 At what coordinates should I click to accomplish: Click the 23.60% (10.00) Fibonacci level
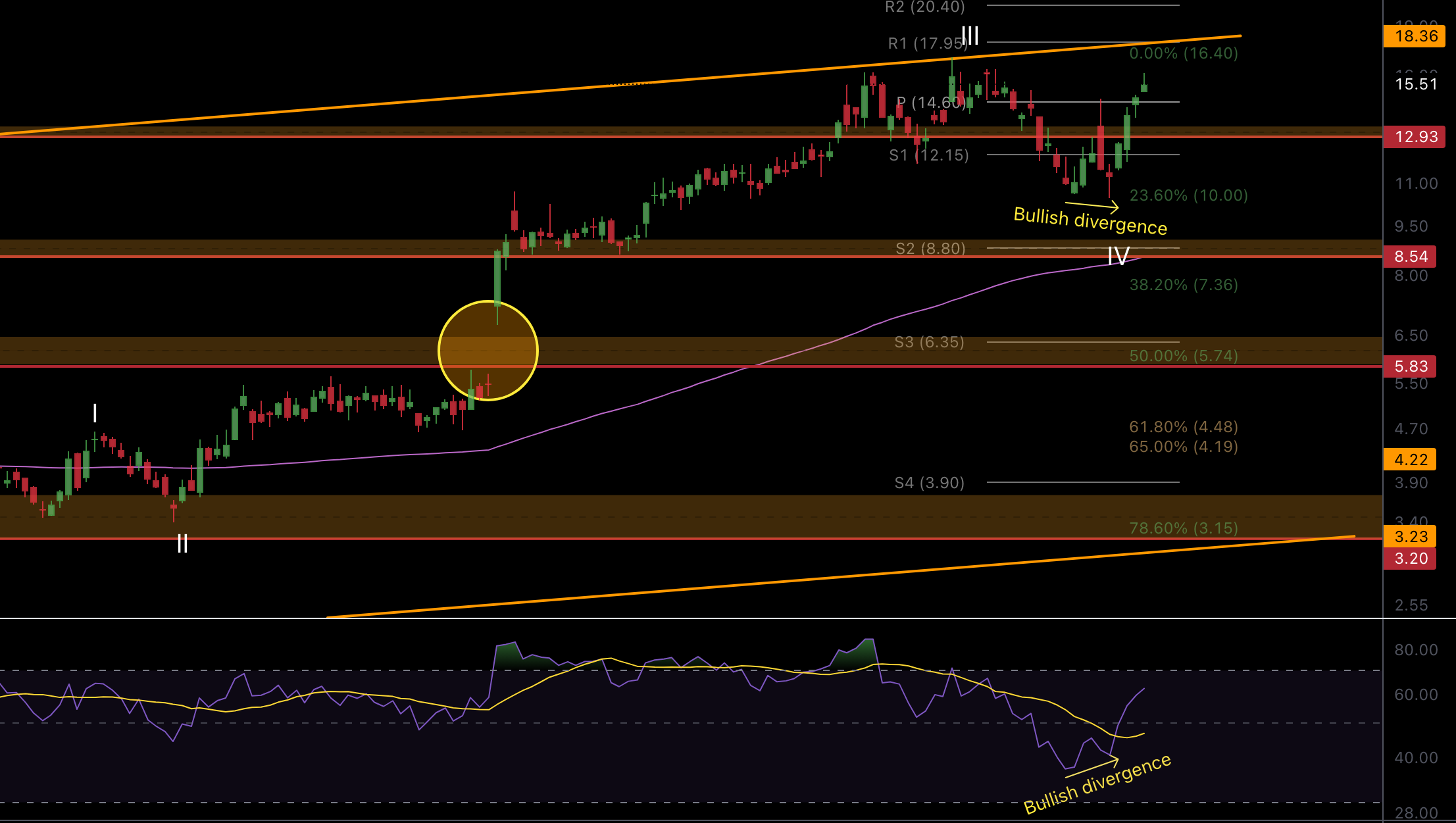[1188, 195]
